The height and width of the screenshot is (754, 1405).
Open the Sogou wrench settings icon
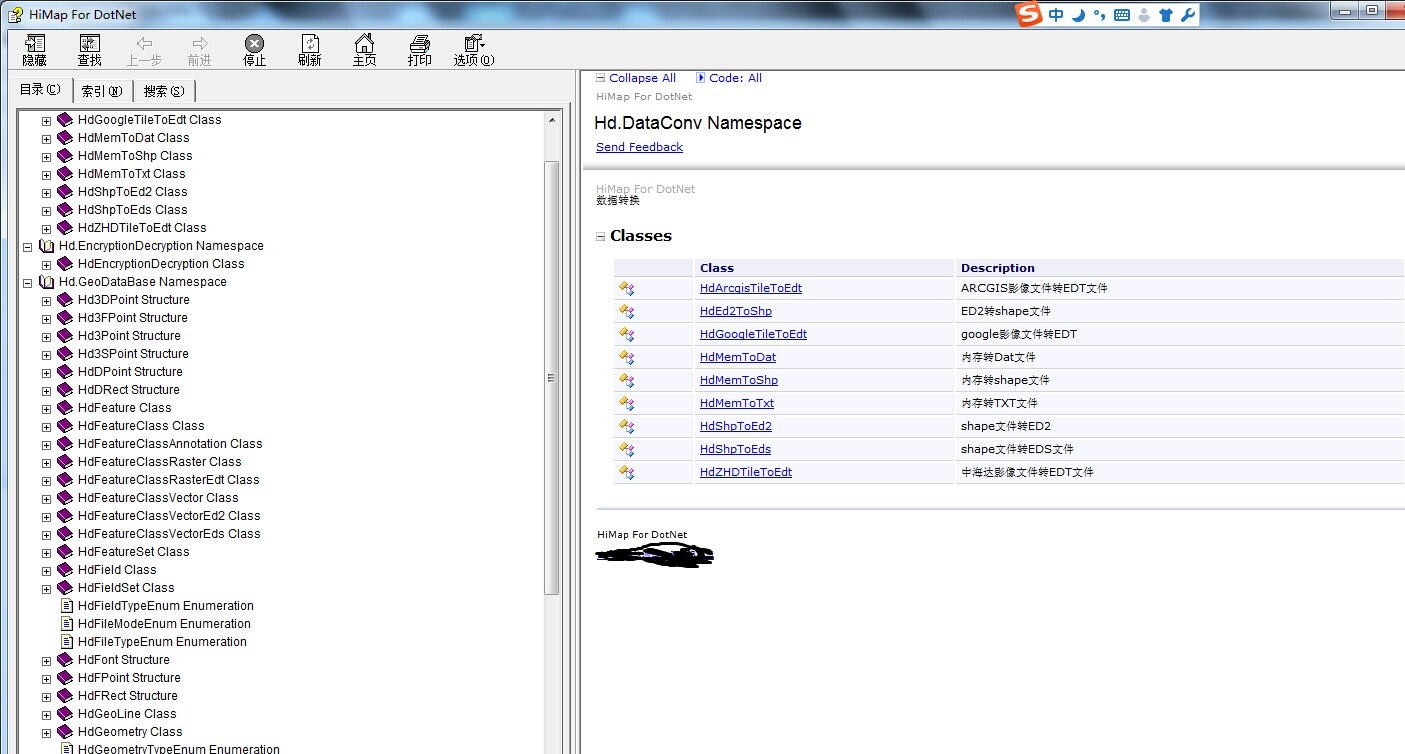point(1188,15)
